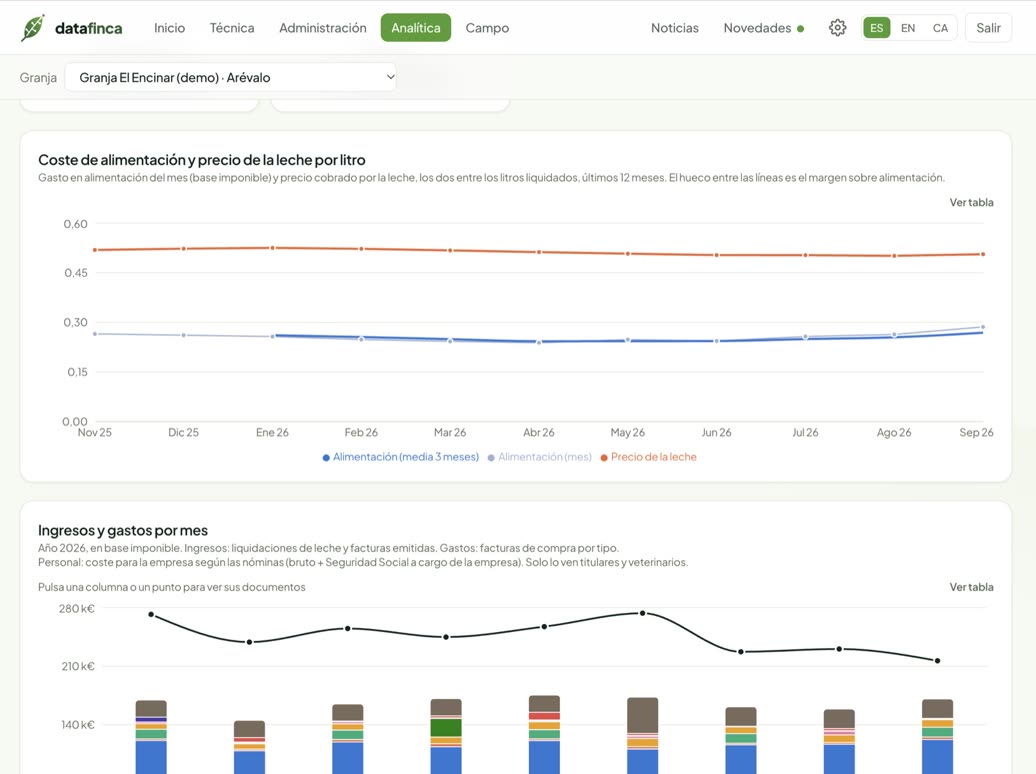Screen dimensions: 1036x774
Task: Click the datafinca leaf logo icon
Action: tap(32, 28)
